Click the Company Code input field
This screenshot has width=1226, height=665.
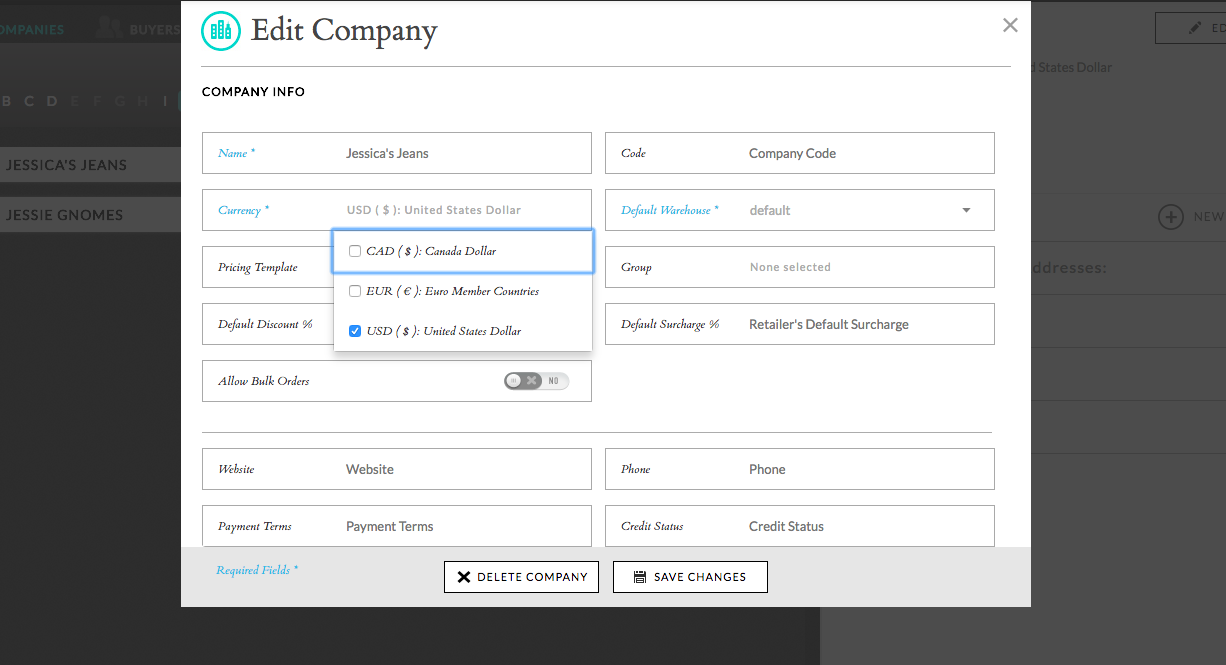(800, 153)
